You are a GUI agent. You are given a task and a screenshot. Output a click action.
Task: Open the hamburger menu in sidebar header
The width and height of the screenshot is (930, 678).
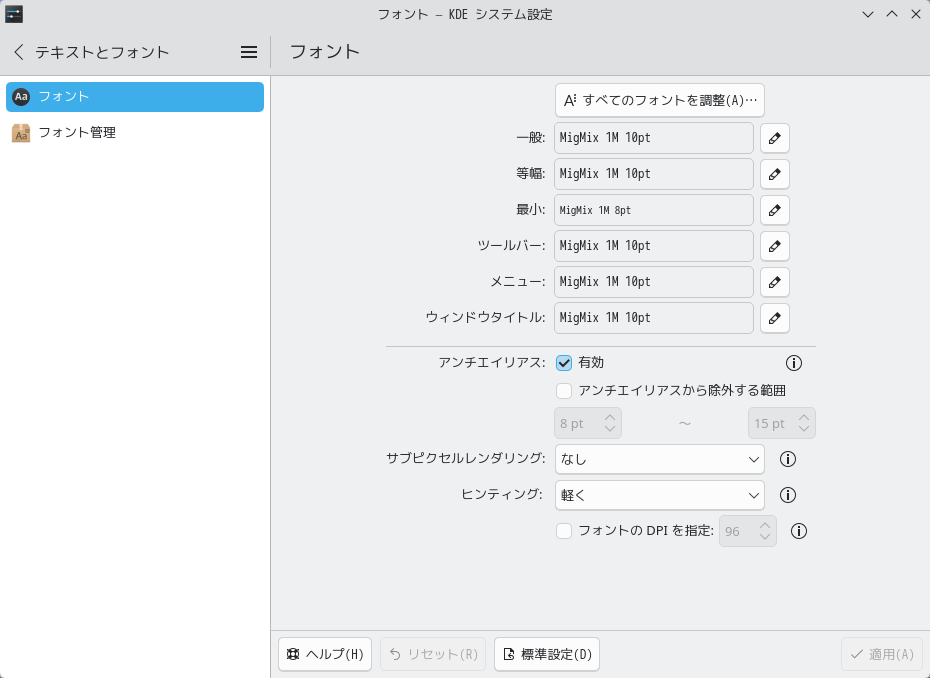point(249,52)
